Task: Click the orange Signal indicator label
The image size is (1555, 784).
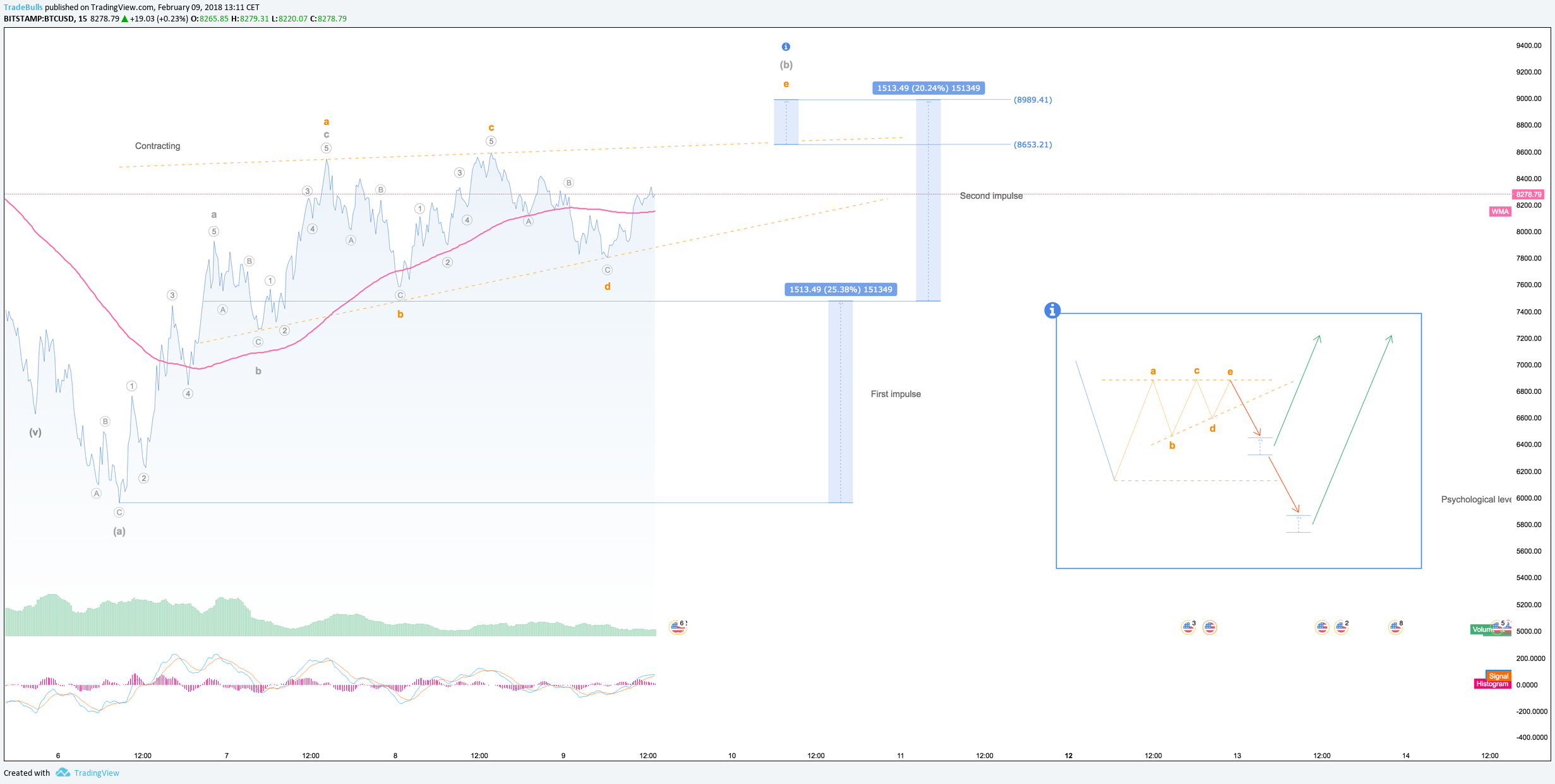Action: [1498, 675]
